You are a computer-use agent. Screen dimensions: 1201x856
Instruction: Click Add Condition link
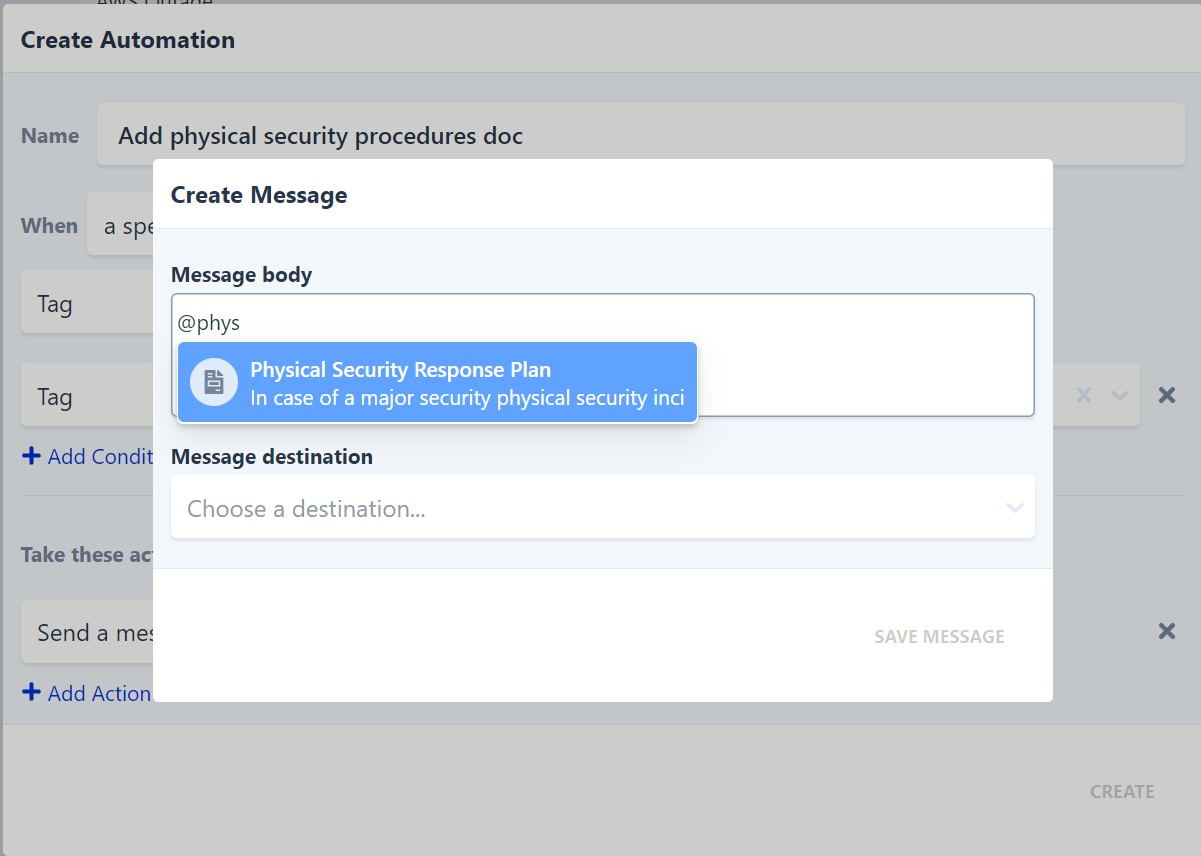click(x=87, y=456)
